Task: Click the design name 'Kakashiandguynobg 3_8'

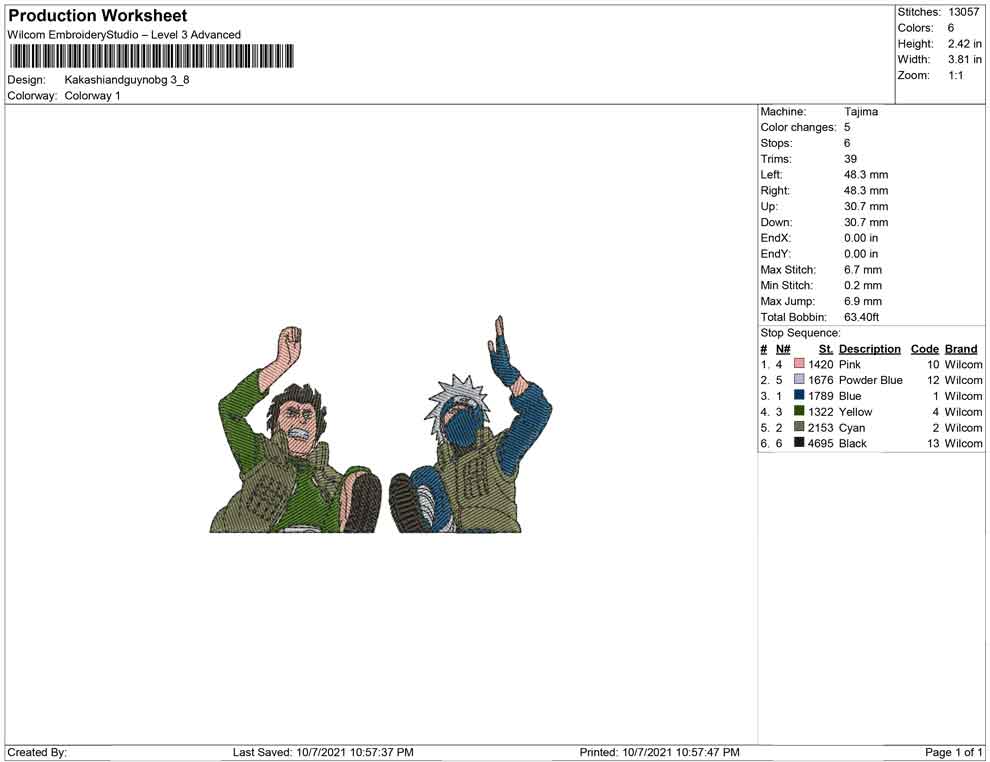Action: pos(127,80)
